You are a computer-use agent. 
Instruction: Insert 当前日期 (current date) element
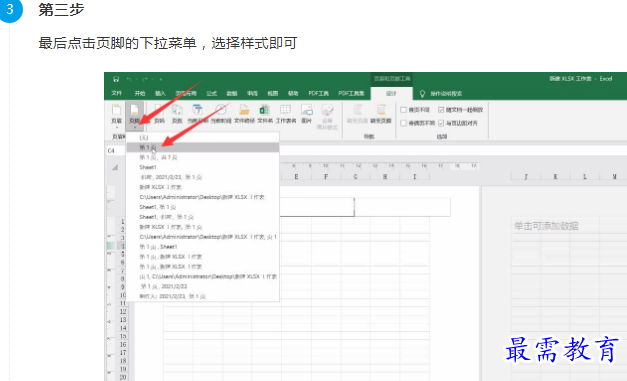(198, 114)
